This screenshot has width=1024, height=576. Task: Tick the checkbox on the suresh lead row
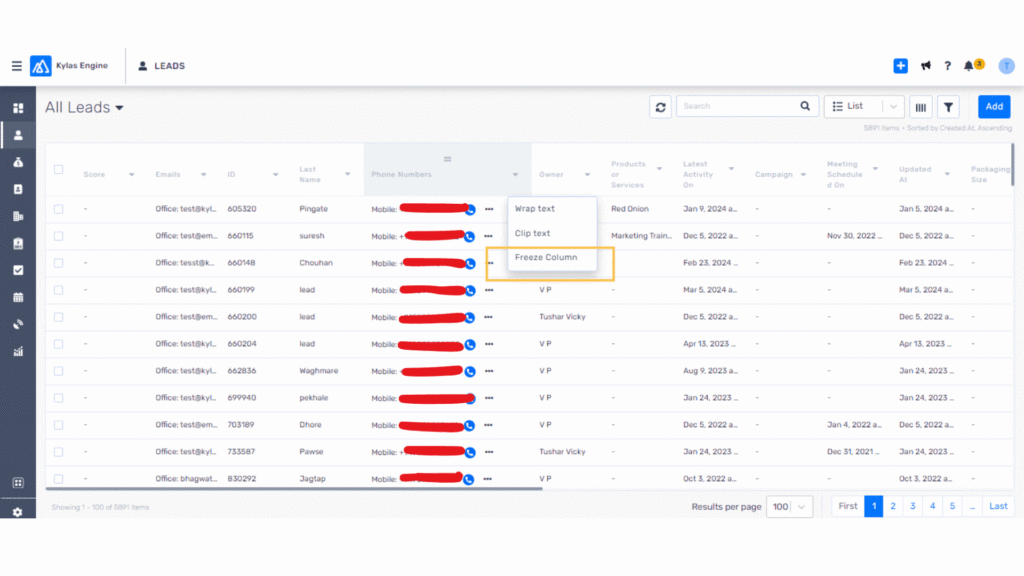pos(58,236)
